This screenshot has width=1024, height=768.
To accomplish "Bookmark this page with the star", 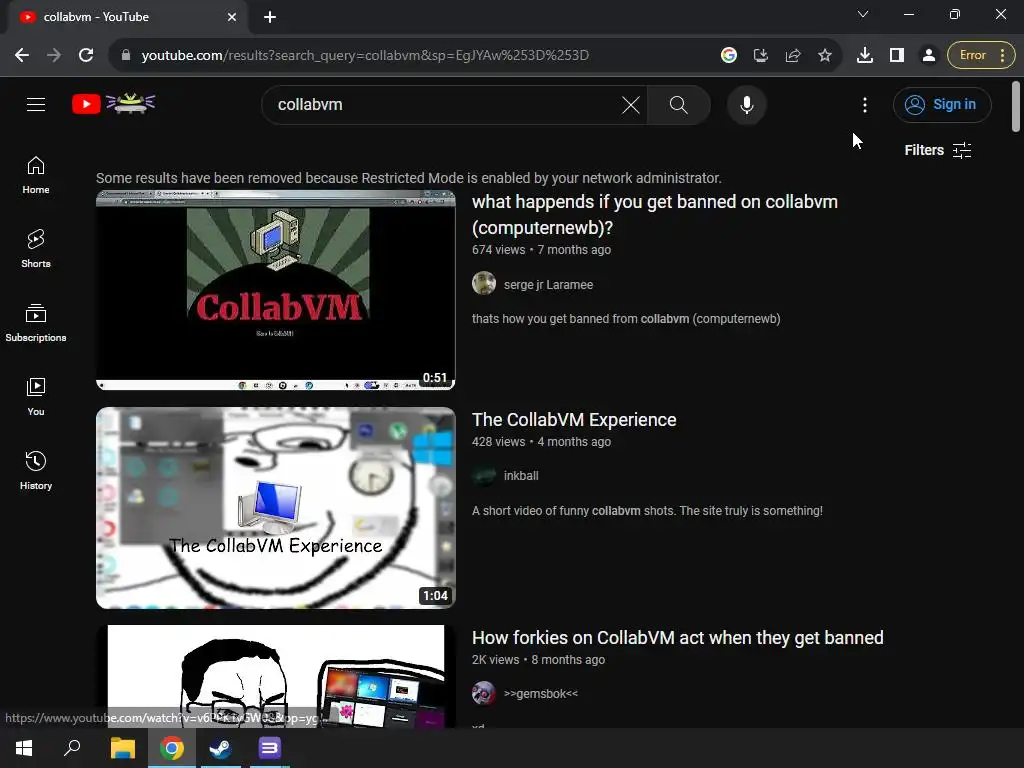I will pyautogui.click(x=825, y=55).
